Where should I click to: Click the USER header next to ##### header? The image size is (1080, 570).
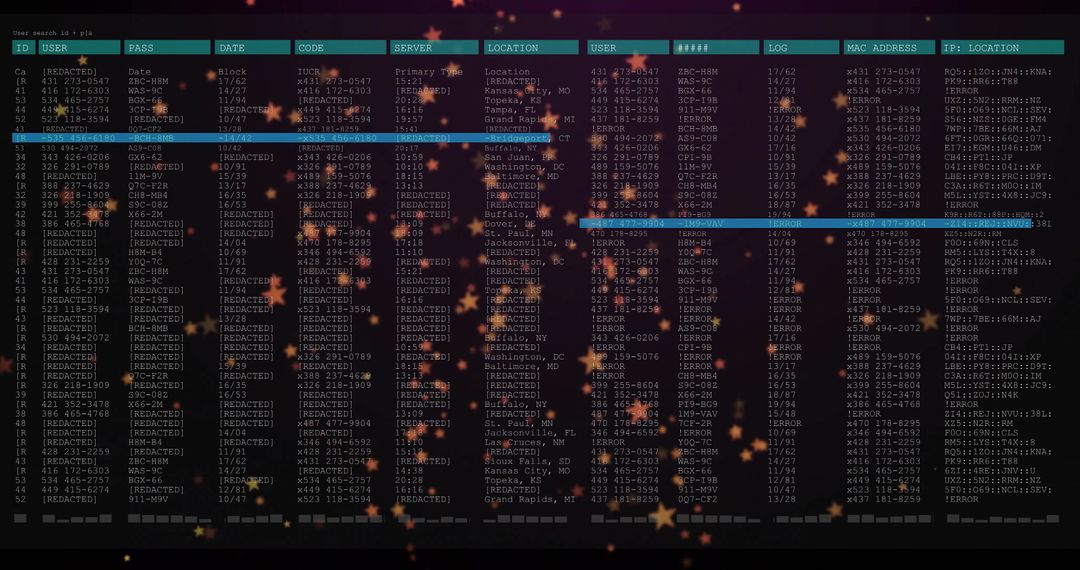[x=628, y=48]
